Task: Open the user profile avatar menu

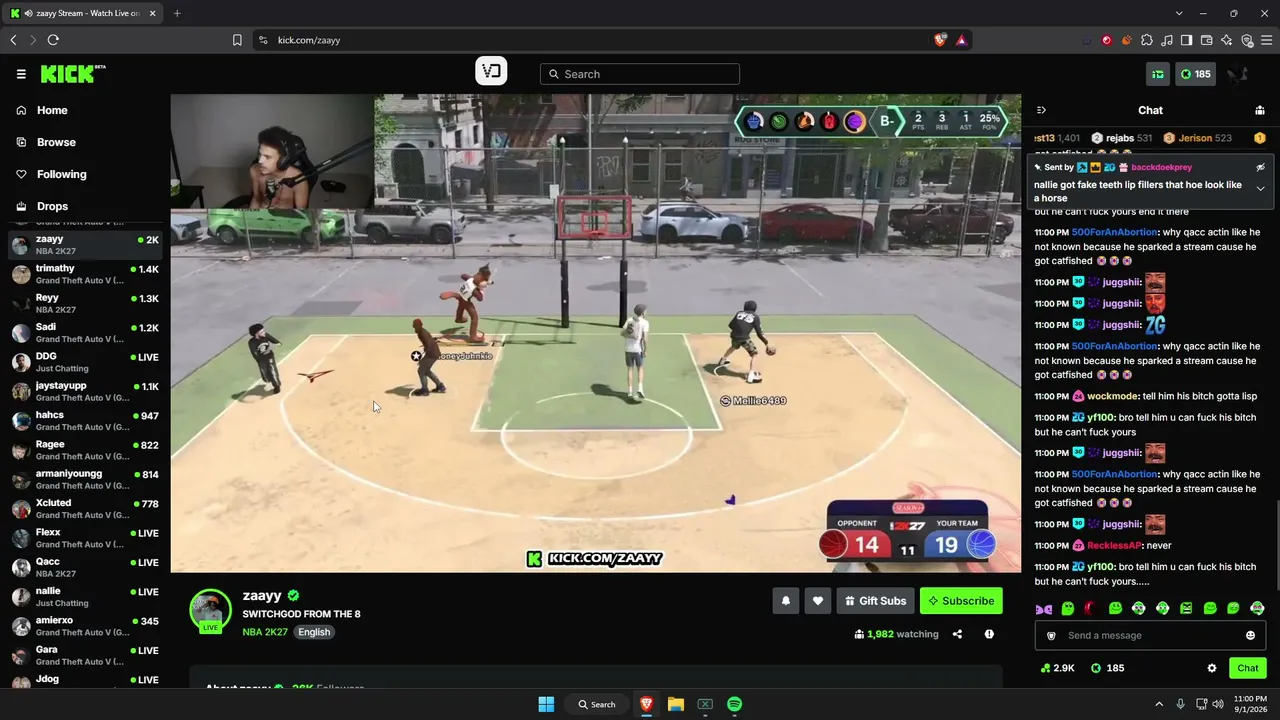Action: [x=1237, y=74]
